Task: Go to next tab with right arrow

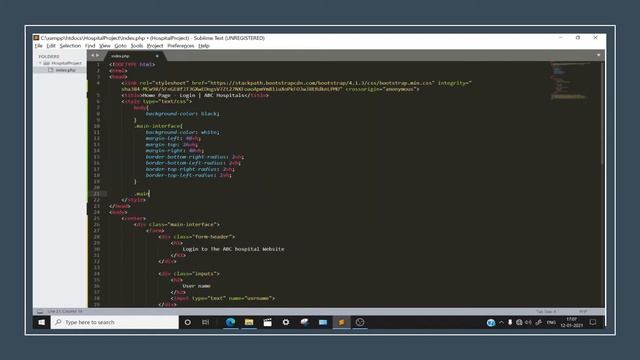Action: coord(98,56)
